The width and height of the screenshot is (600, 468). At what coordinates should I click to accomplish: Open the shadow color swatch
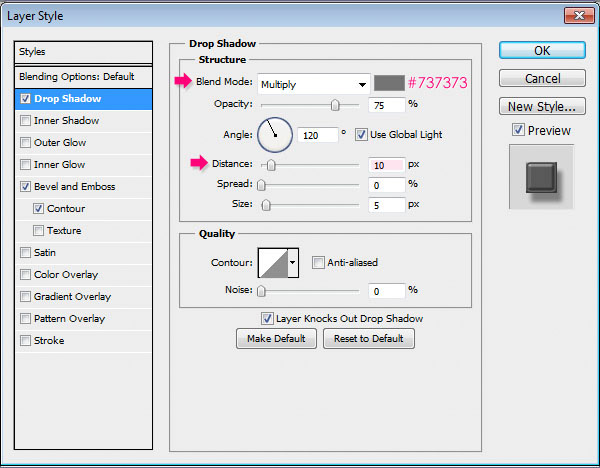click(389, 83)
